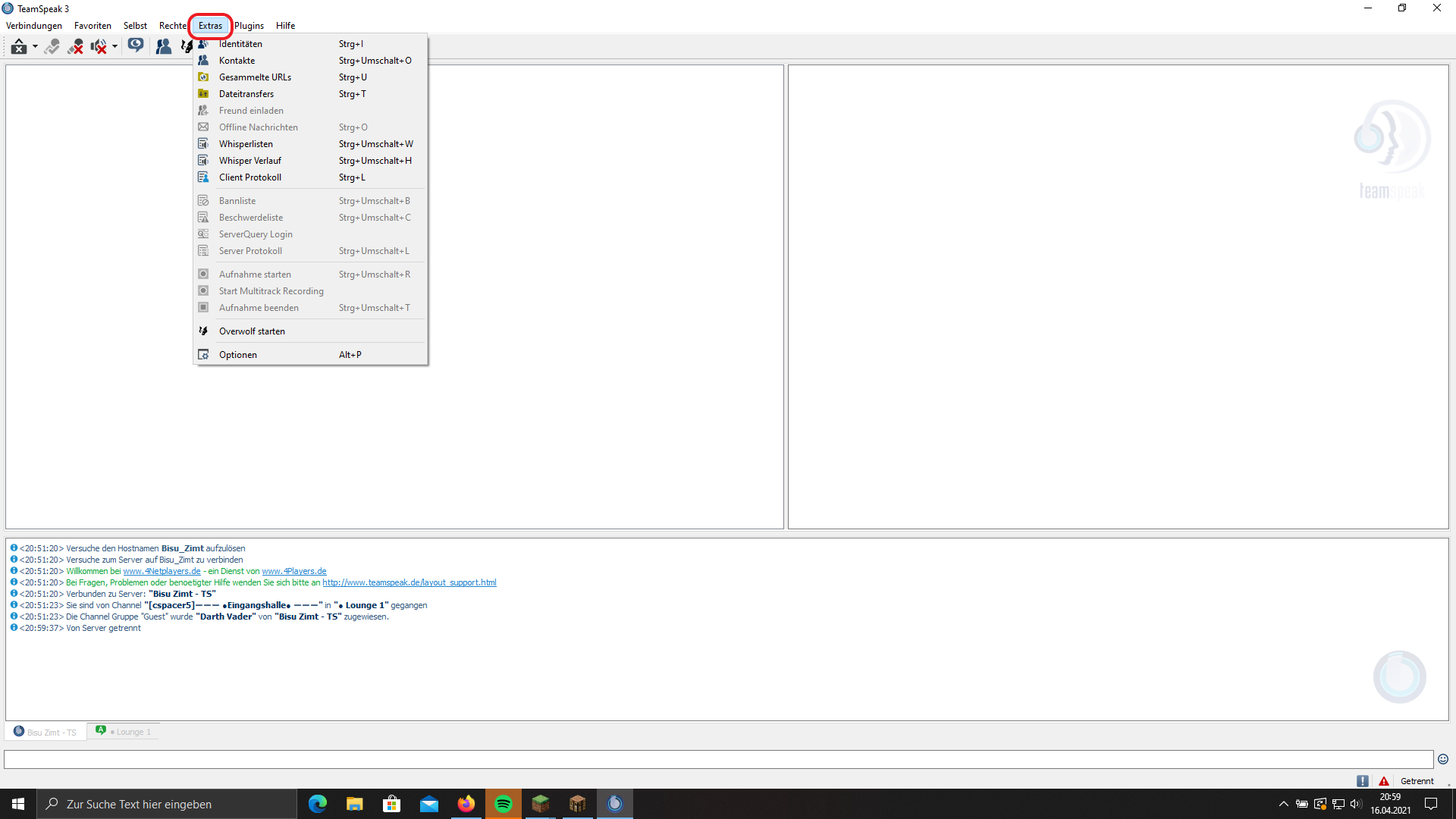Click the red warning triangle status icon
Viewport: 1456px width, 819px height.
[x=1384, y=781]
